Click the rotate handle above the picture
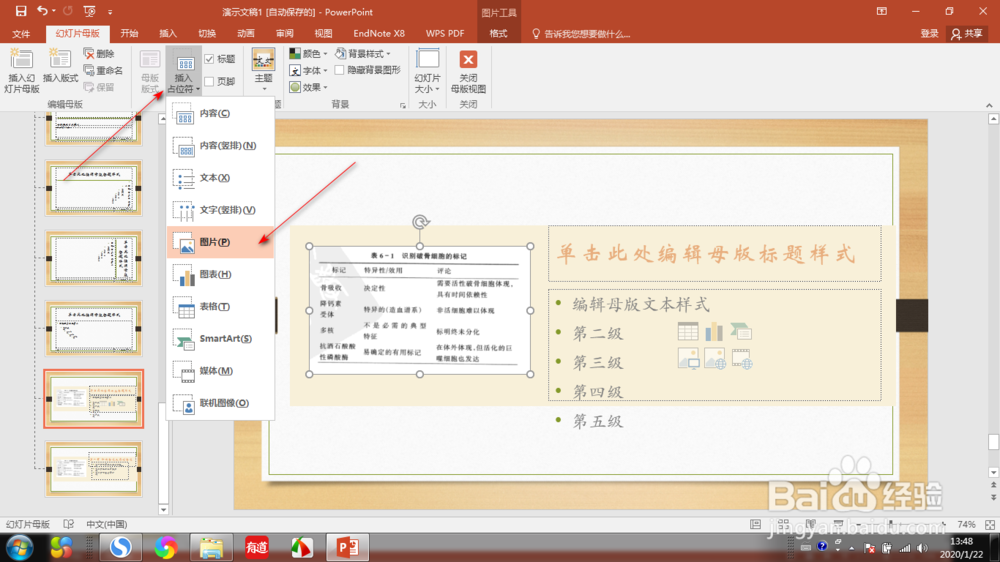1000x562 pixels. [420, 222]
